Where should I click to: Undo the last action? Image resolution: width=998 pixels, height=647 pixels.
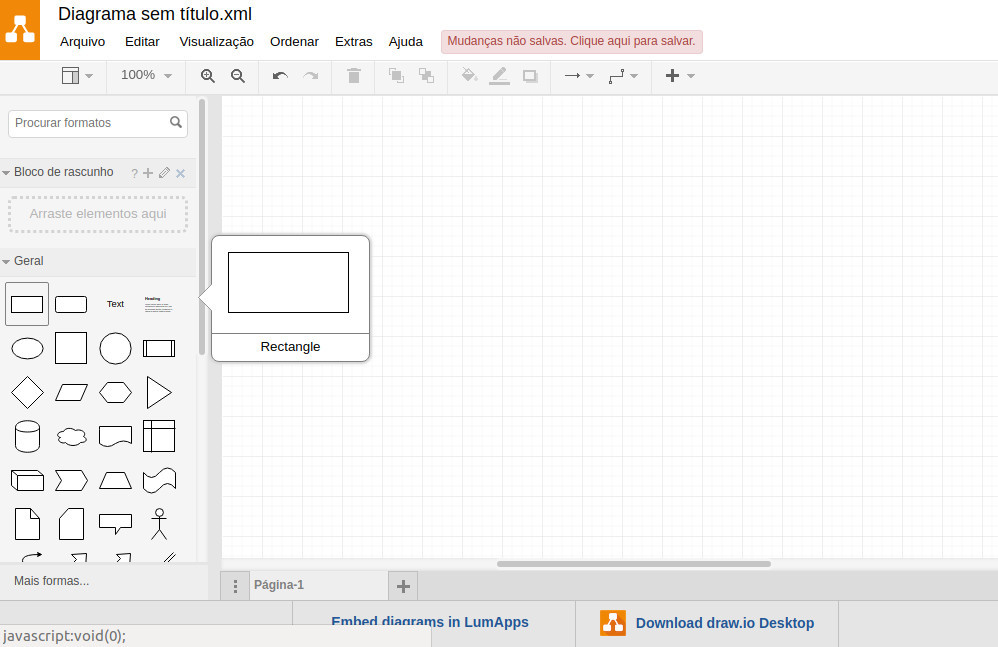(280, 76)
